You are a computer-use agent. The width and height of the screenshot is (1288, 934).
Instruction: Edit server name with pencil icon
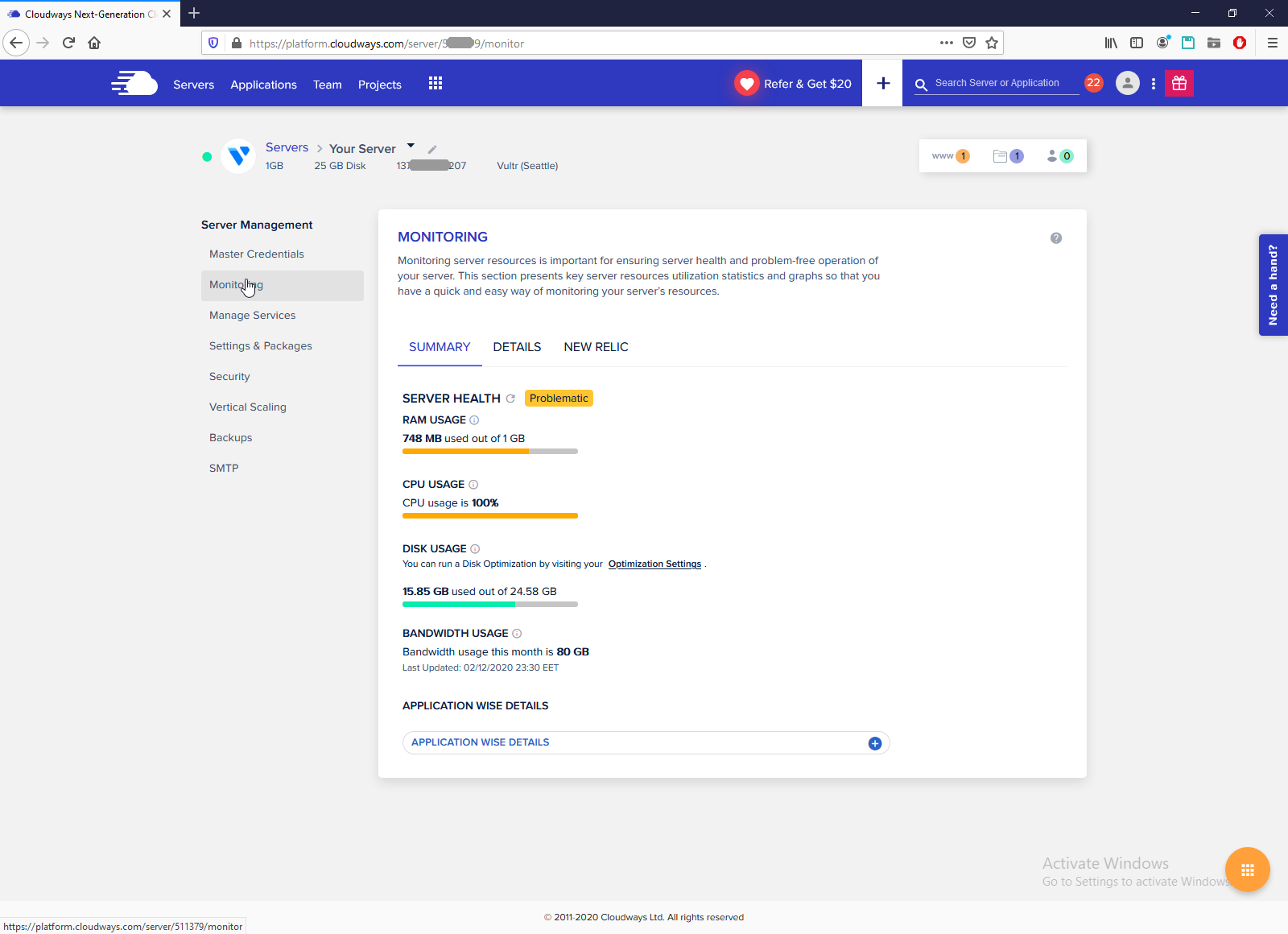tap(432, 149)
